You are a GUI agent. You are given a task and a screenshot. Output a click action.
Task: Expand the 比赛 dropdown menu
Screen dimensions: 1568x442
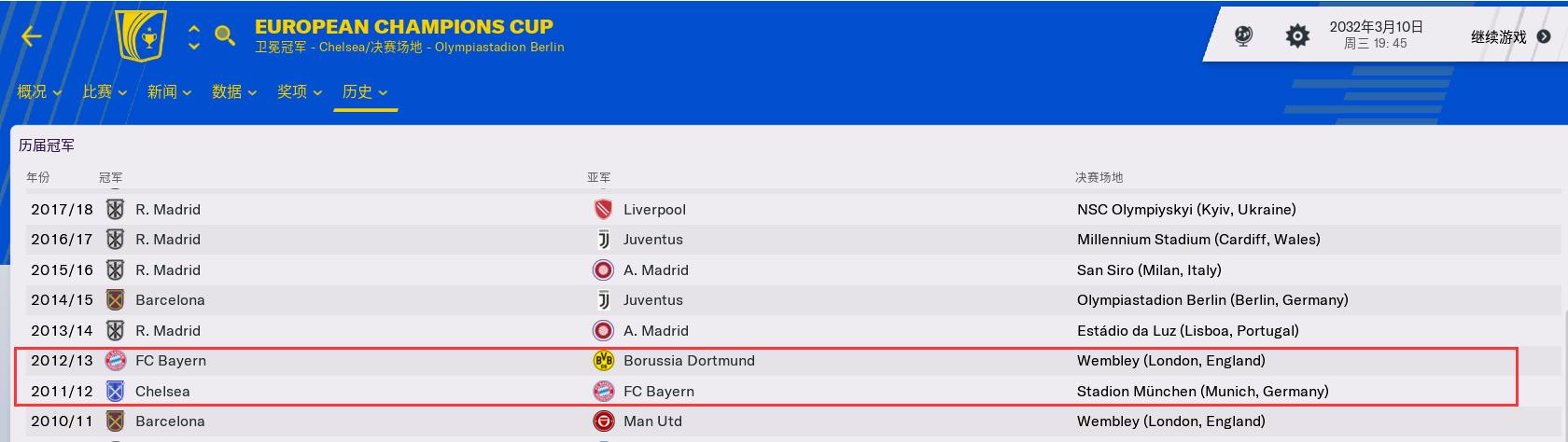pos(105,91)
